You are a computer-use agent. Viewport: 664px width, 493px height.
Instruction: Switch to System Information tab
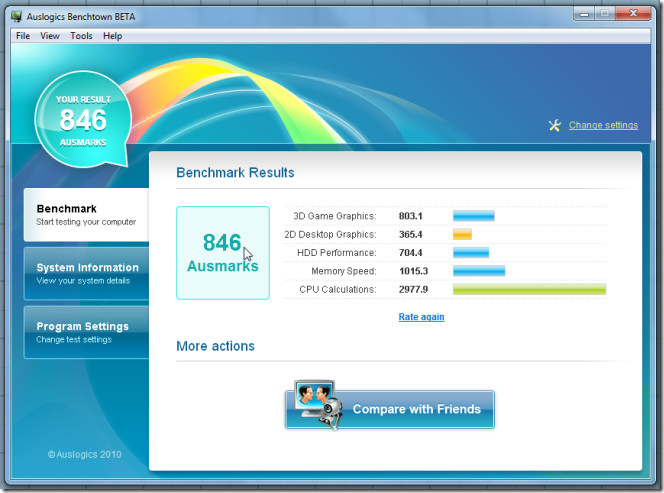point(86,274)
